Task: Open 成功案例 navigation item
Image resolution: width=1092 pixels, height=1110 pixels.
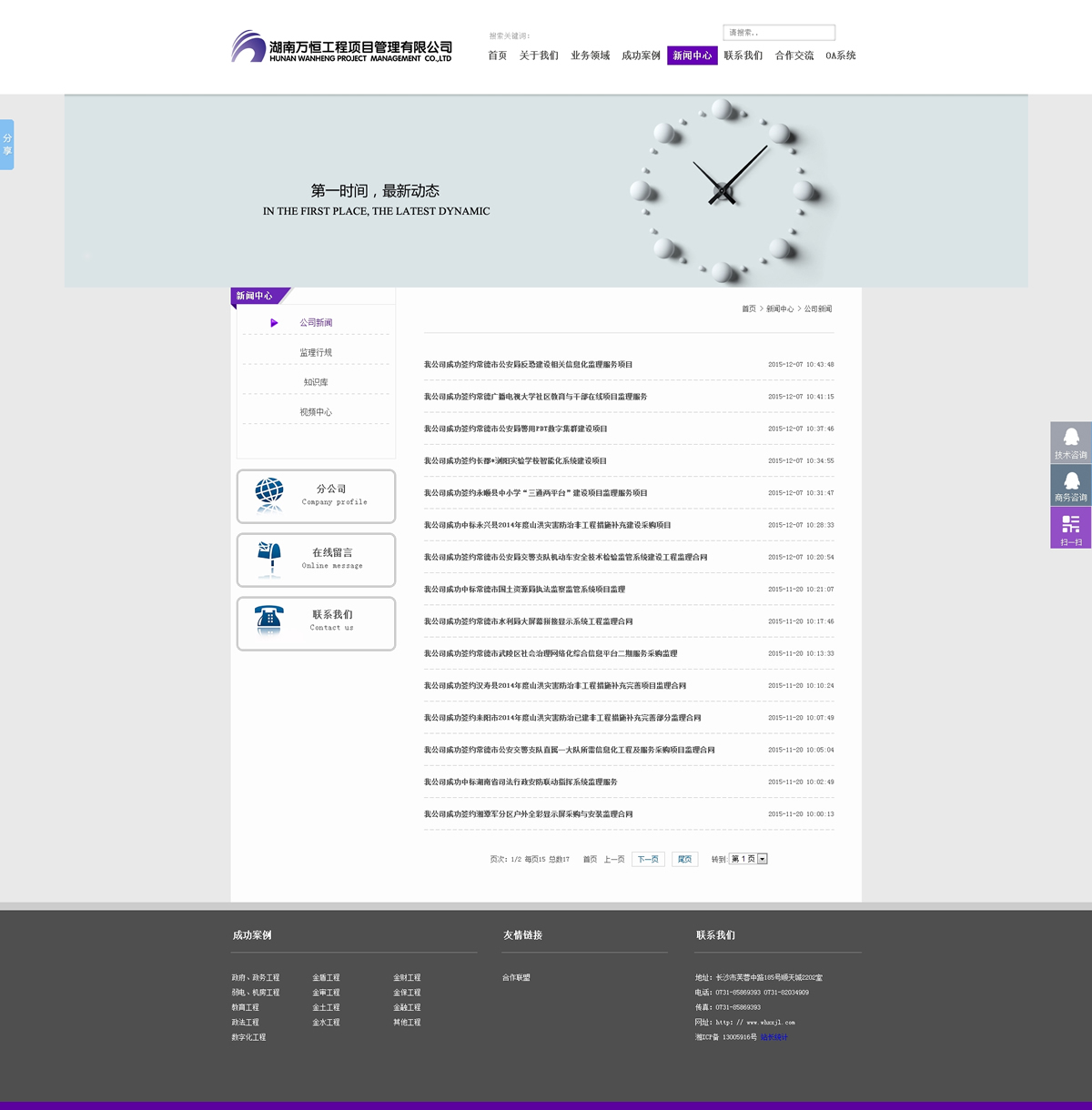Action: click(x=641, y=55)
